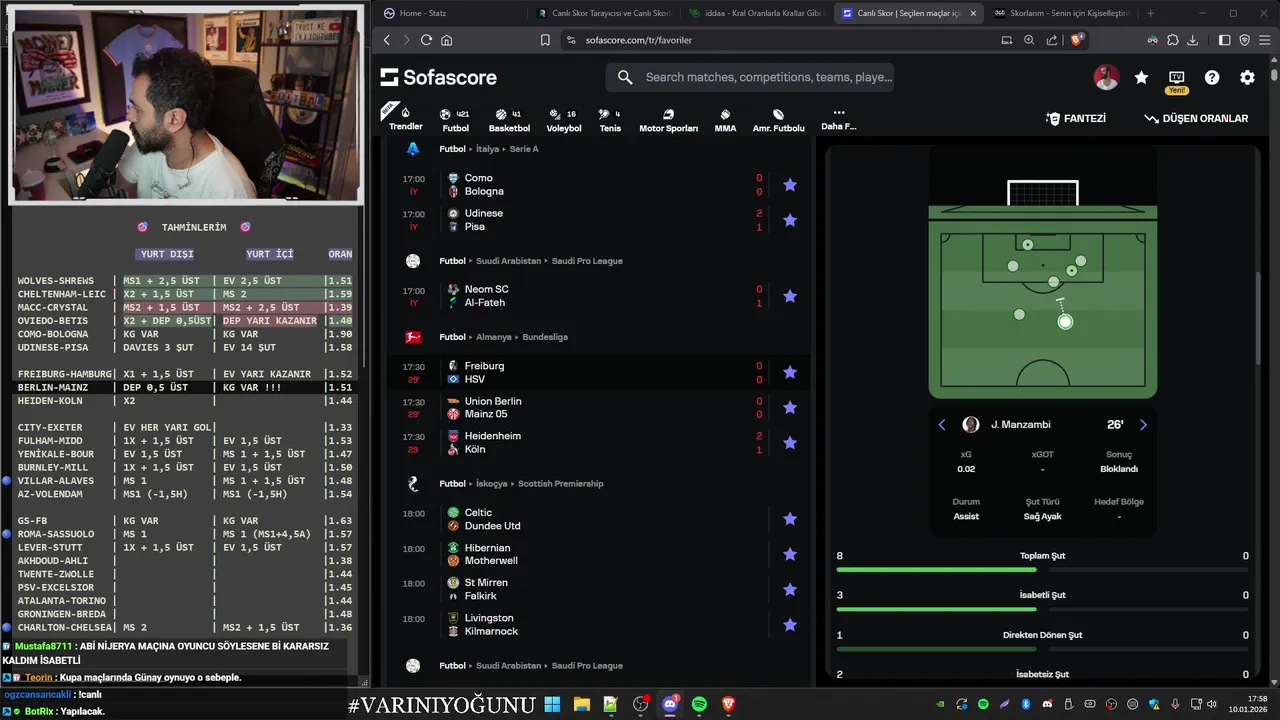Image resolution: width=1280 pixels, height=720 pixels.
Task: Open the browser hamburger menu
Action: click(1265, 40)
